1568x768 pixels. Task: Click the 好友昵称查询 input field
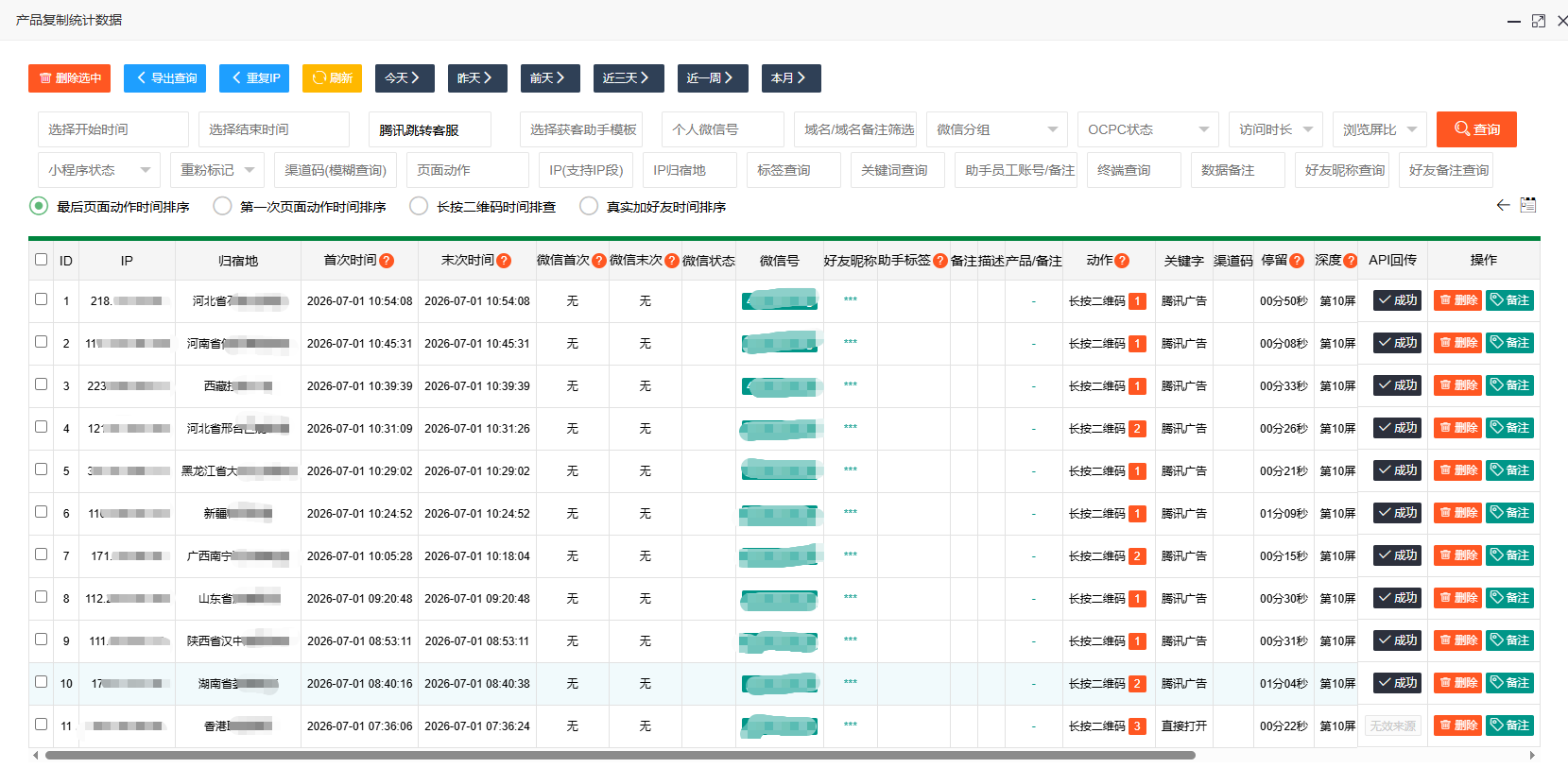tap(1342, 170)
